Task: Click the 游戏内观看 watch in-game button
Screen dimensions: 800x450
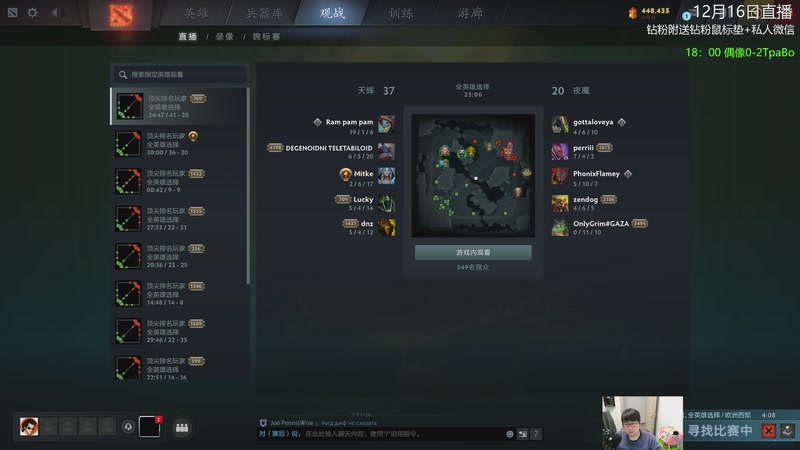Action: tap(473, 253)
